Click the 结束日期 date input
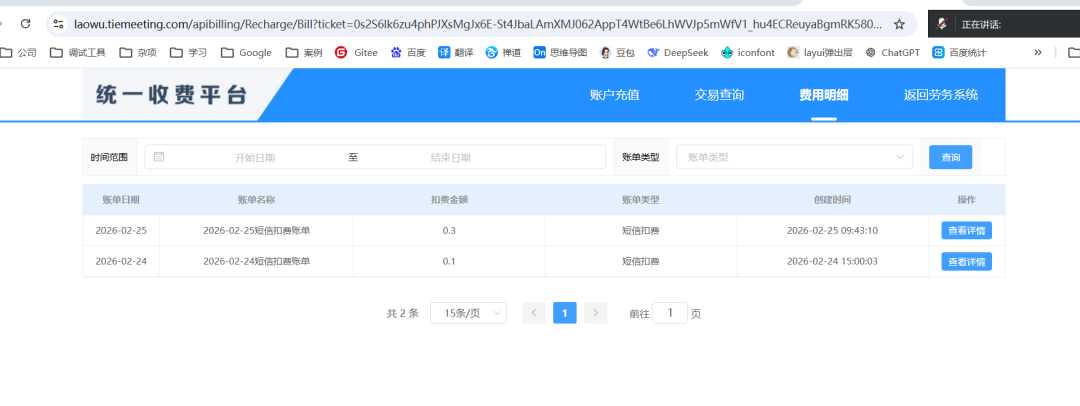This screenshot has width=1080, height=406. tap(450, 157)
